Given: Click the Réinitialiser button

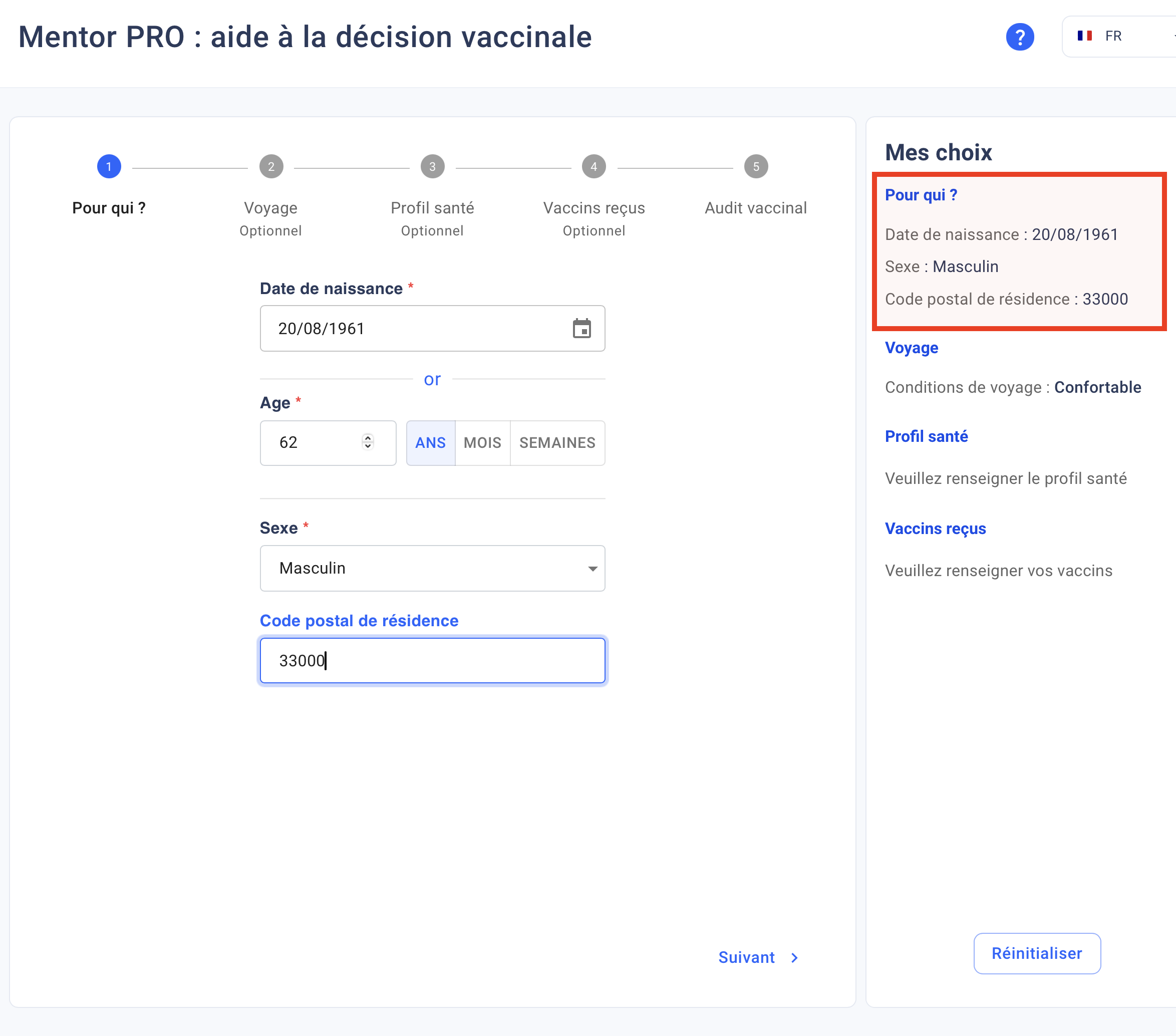Looking at the screenshot, I should [x=1037, y=953].
